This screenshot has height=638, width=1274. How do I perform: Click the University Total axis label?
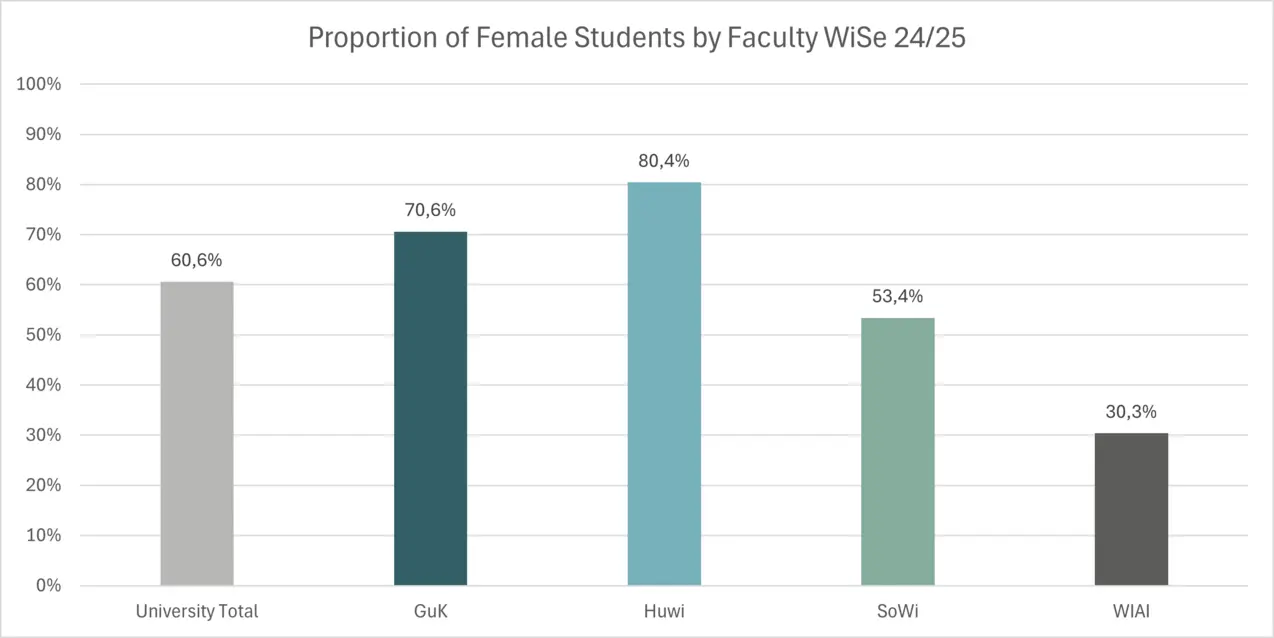click(x=197, y=611)
